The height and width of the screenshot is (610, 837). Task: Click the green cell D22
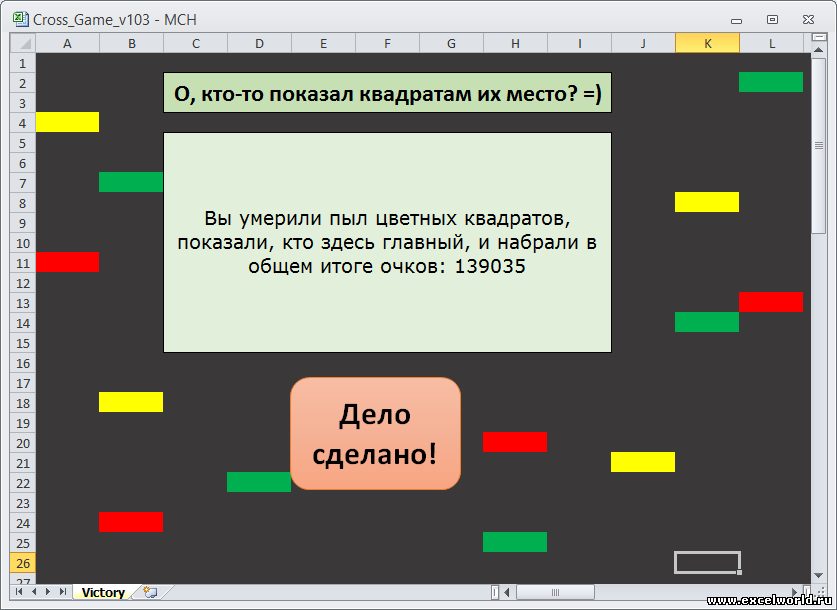(259, 482)
